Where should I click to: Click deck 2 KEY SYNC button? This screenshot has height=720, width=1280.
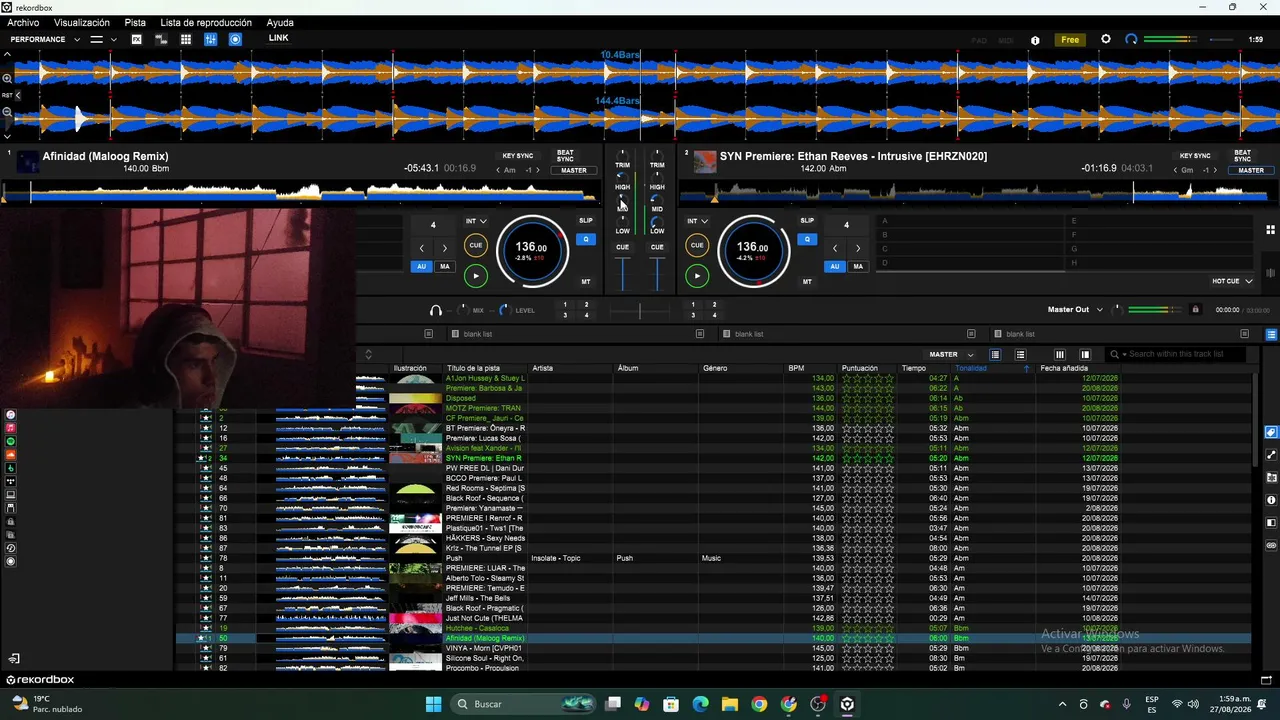coord(1195,156)
